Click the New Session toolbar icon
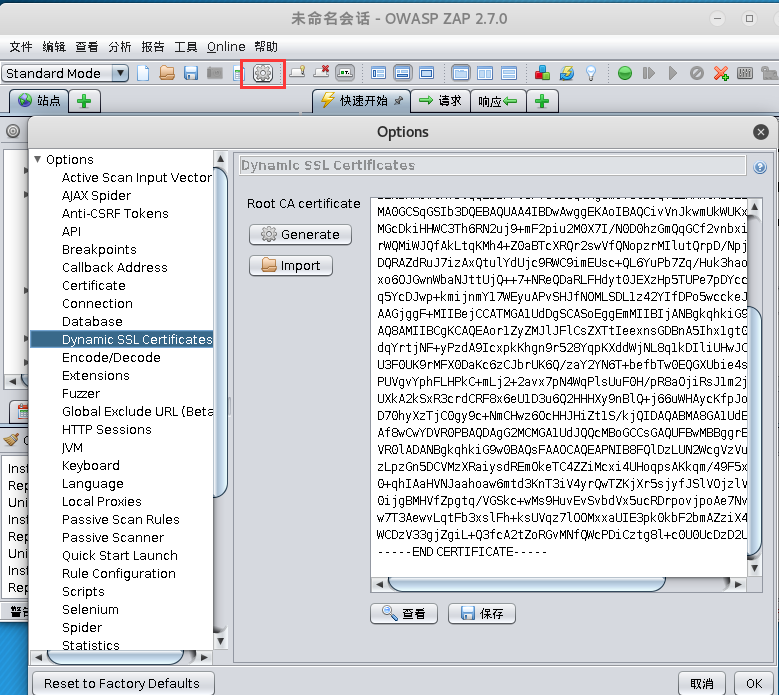 click(x=143, y=74)
